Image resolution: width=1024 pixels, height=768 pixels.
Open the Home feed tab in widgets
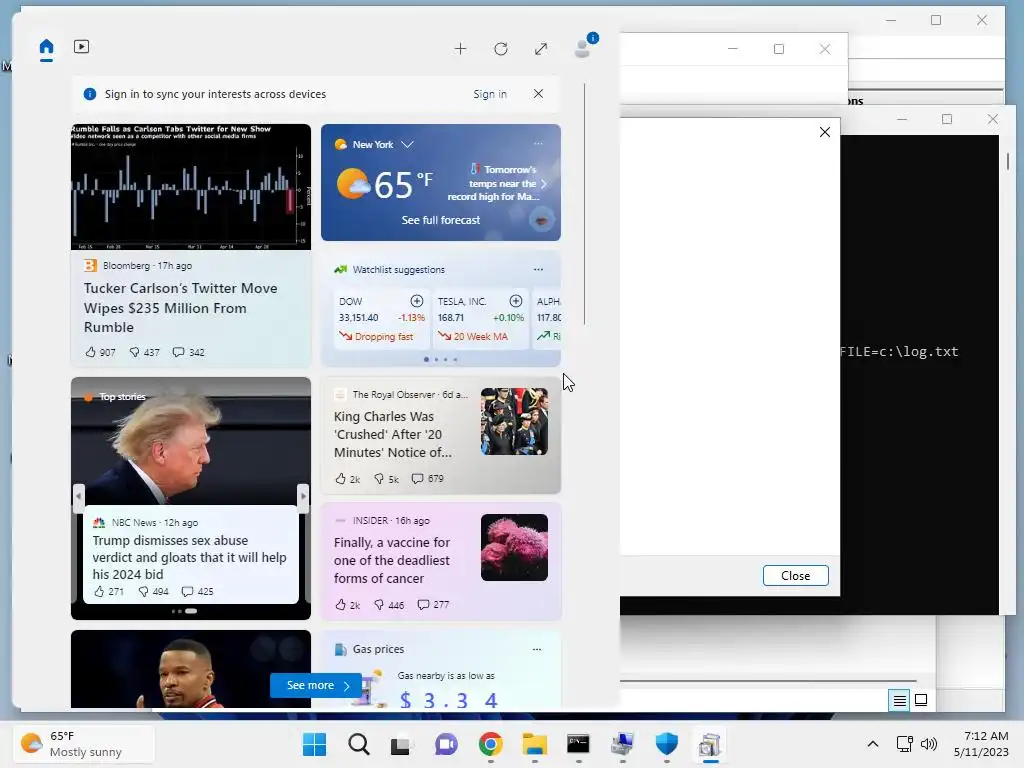point(46,47)
